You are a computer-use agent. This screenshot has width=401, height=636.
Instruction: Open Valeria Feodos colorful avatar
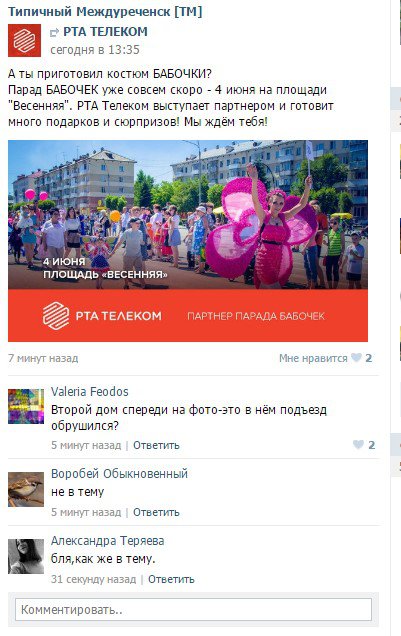coord(26,406)
